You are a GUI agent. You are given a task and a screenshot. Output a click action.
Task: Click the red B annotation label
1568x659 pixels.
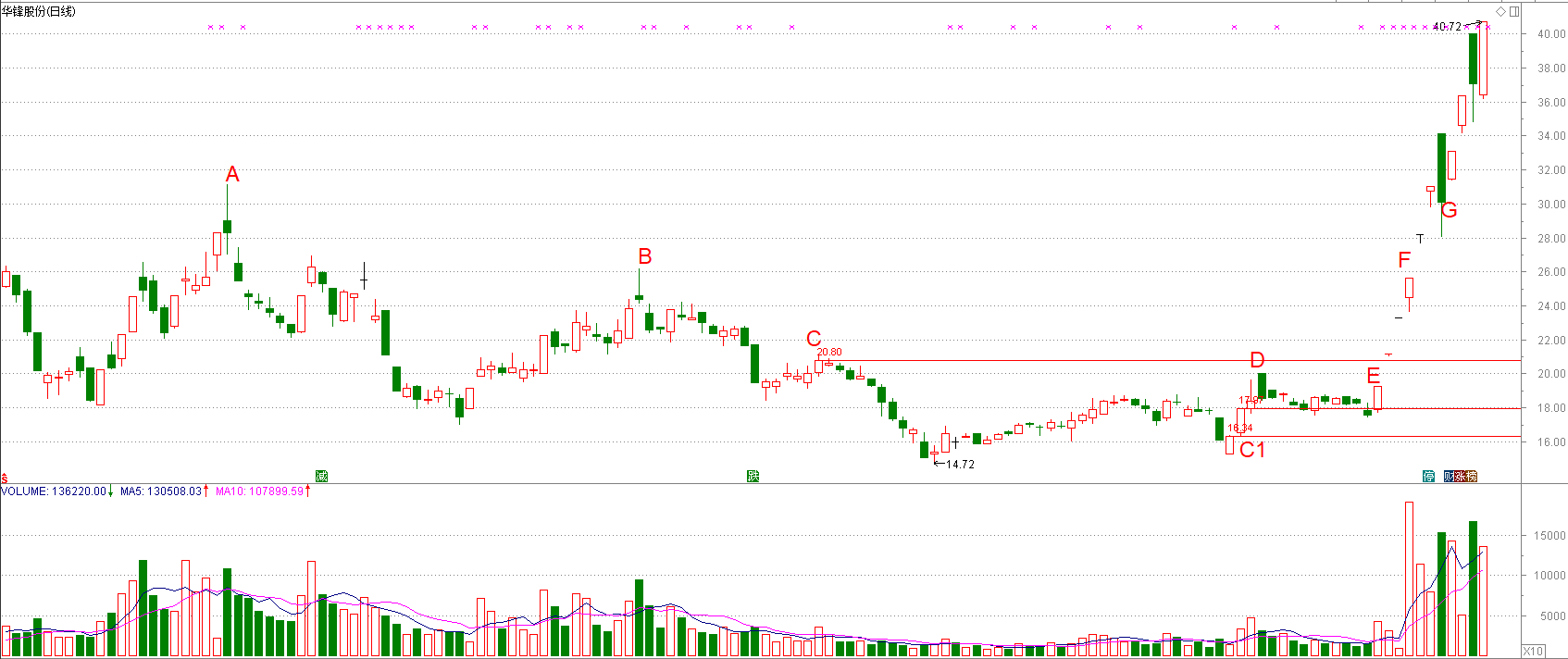click(x=645, y=256)
